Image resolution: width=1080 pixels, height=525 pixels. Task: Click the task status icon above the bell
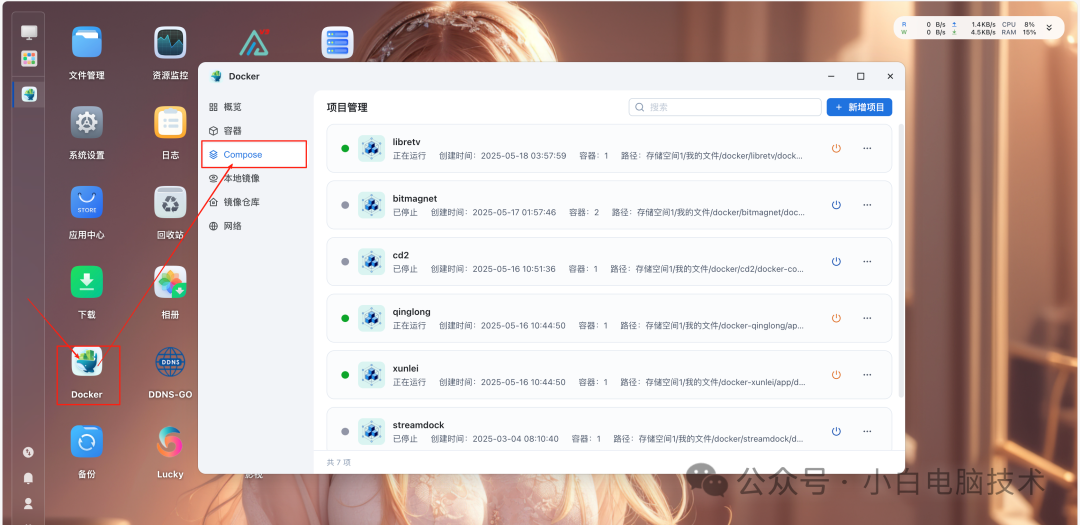tap(28, 453)
